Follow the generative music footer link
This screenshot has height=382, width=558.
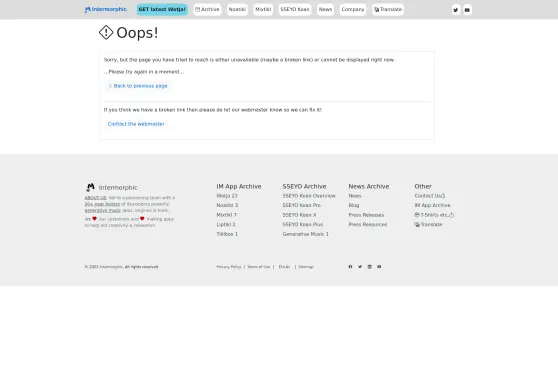pyautogui.click(x=102, y=210)
